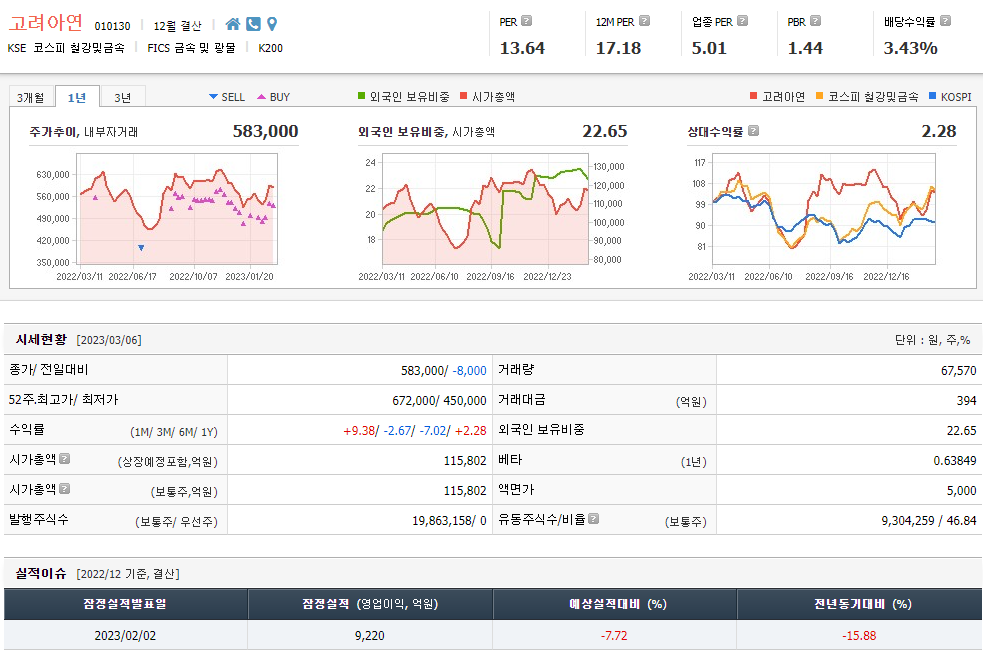
Task: Click the float shares 9,304,259 / 46.84
Action: point(929,521)
